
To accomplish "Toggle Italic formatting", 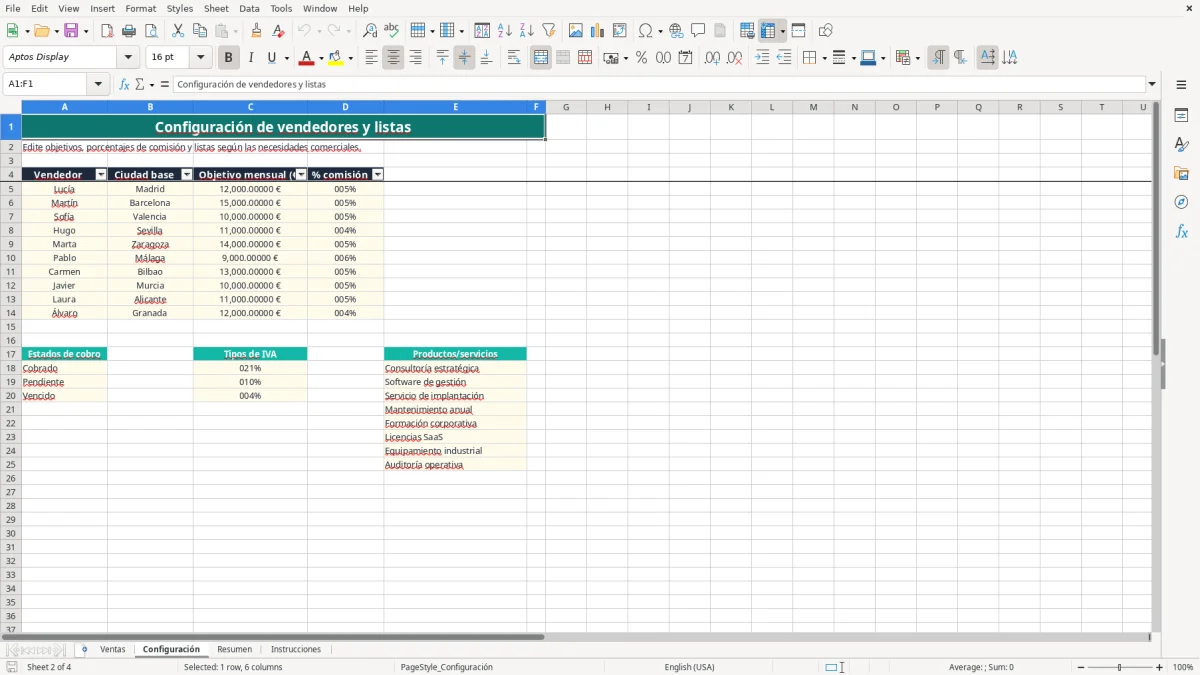I will (x=251, y=58).
